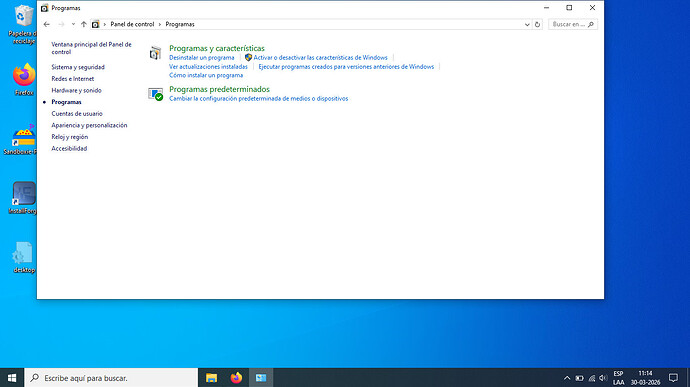The height and width of the screenshot is (387, 690).
Task: Launch Firefox from the taskbar
Action: coord(236,378)
